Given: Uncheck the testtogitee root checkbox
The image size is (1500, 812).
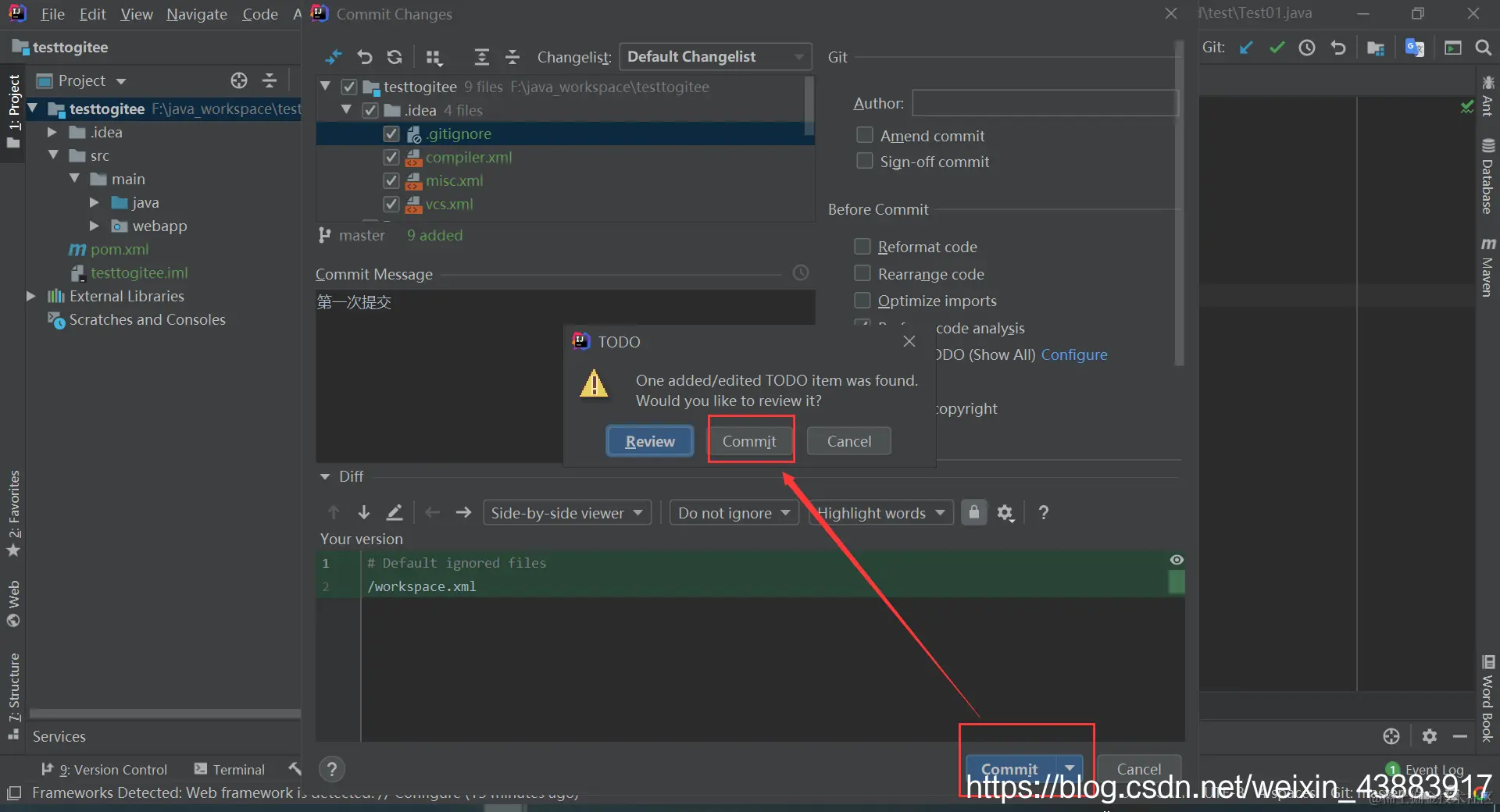Looking at the screenshot, I should point(349,87).
